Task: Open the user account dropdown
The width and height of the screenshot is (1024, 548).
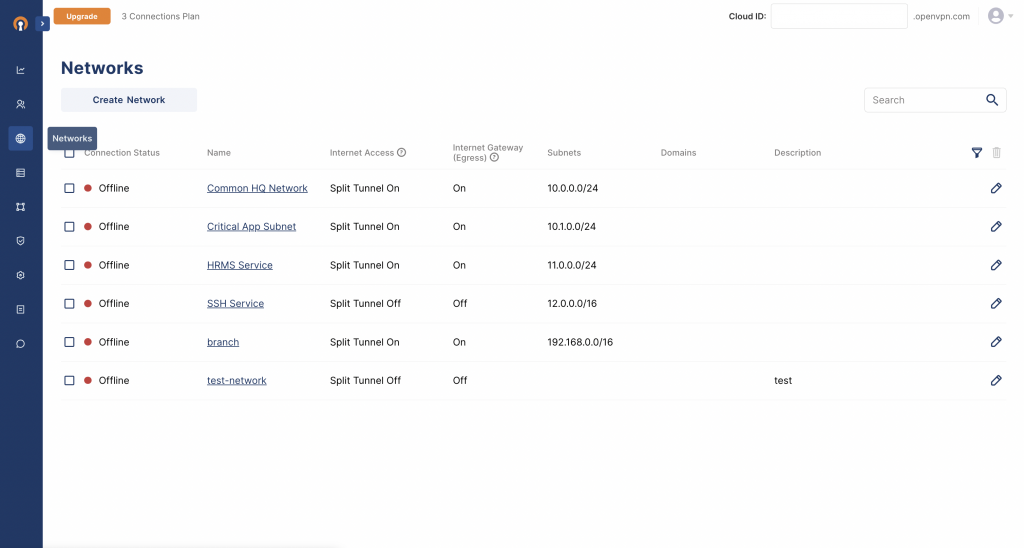Action: 1000,16
